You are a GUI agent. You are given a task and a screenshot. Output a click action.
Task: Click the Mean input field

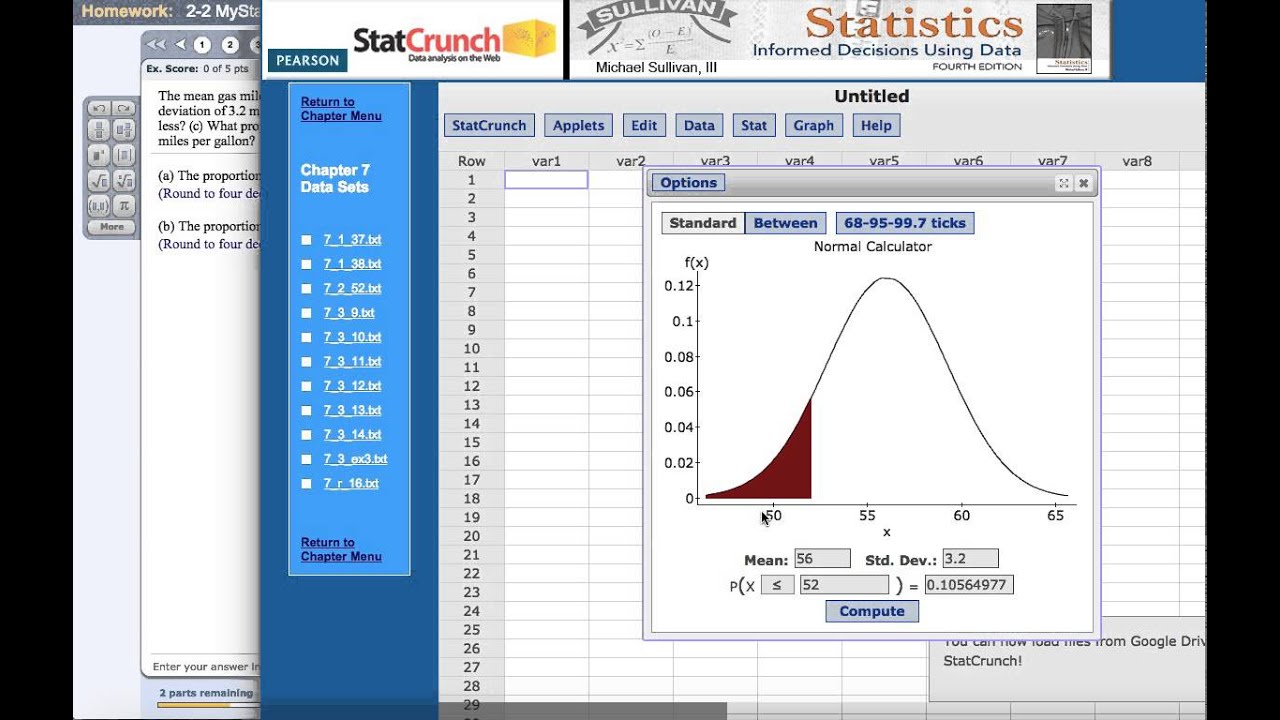[x=822, y=559]
